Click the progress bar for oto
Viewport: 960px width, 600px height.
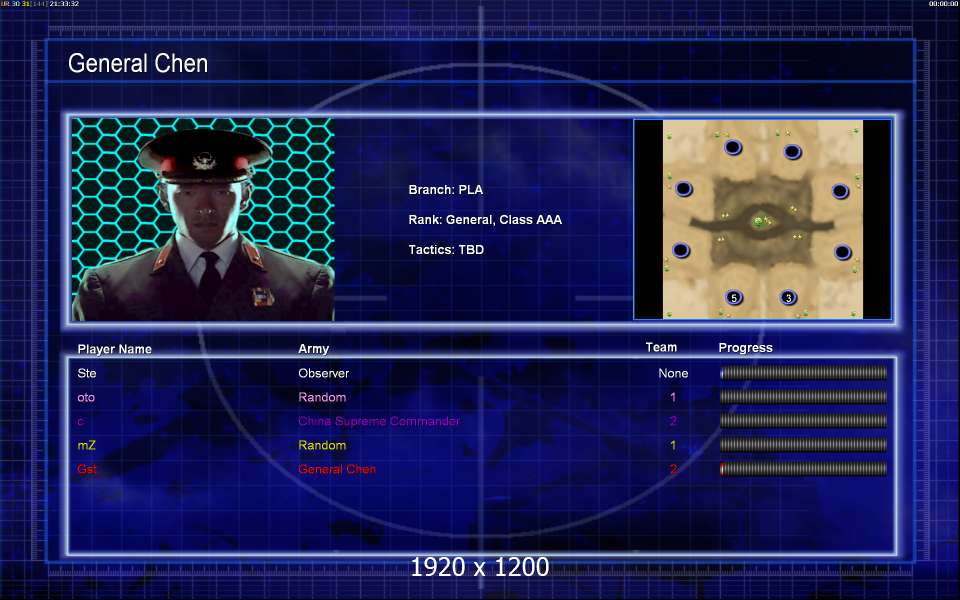pyautogui.click(x=803, y=397)
